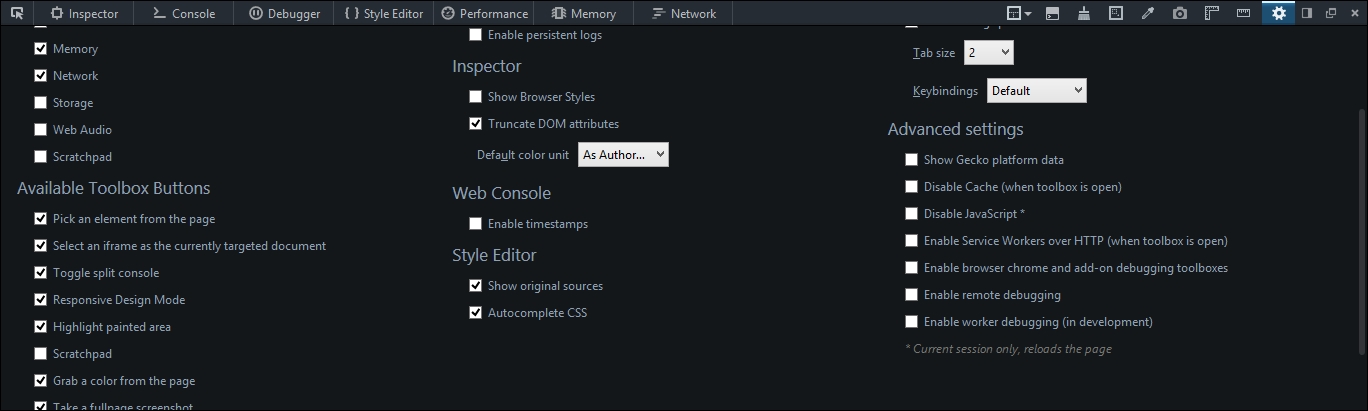Toggle the split console toolbar icon

point(1052,13)
